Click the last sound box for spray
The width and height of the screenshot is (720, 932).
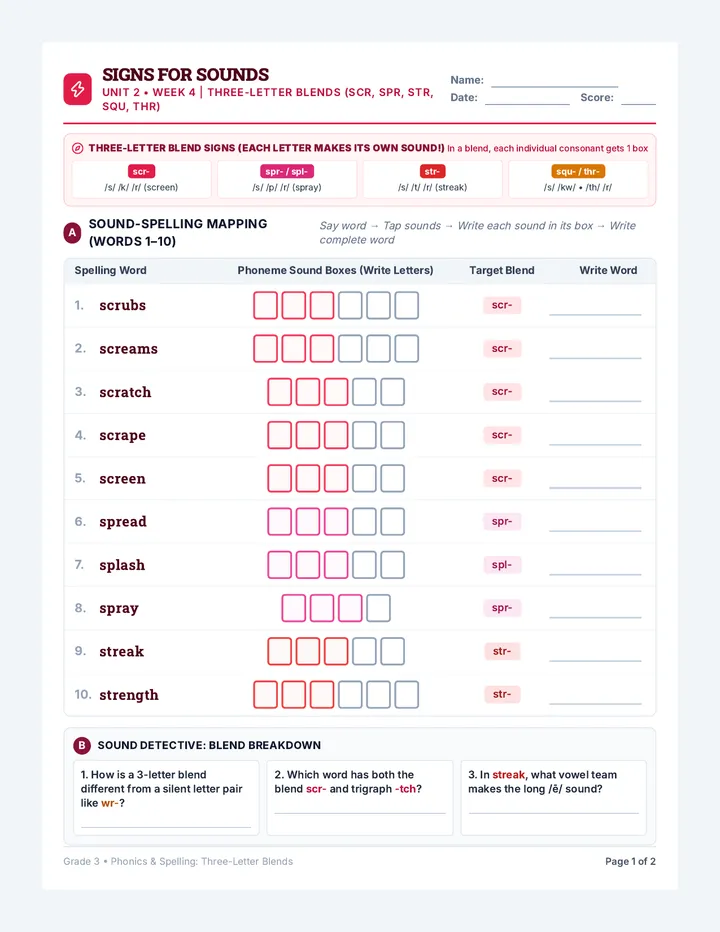(x=379, y=608)
